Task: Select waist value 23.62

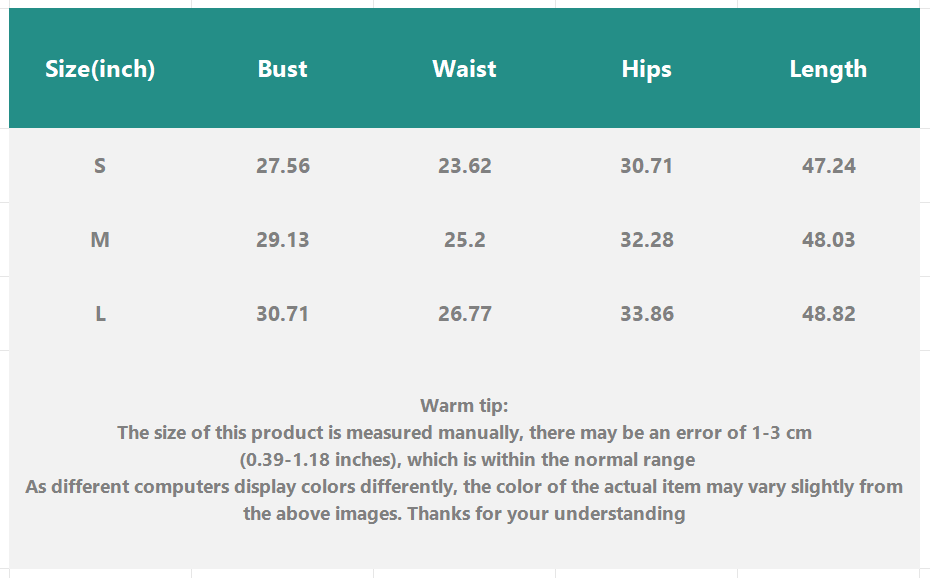Action: point(465,166)
